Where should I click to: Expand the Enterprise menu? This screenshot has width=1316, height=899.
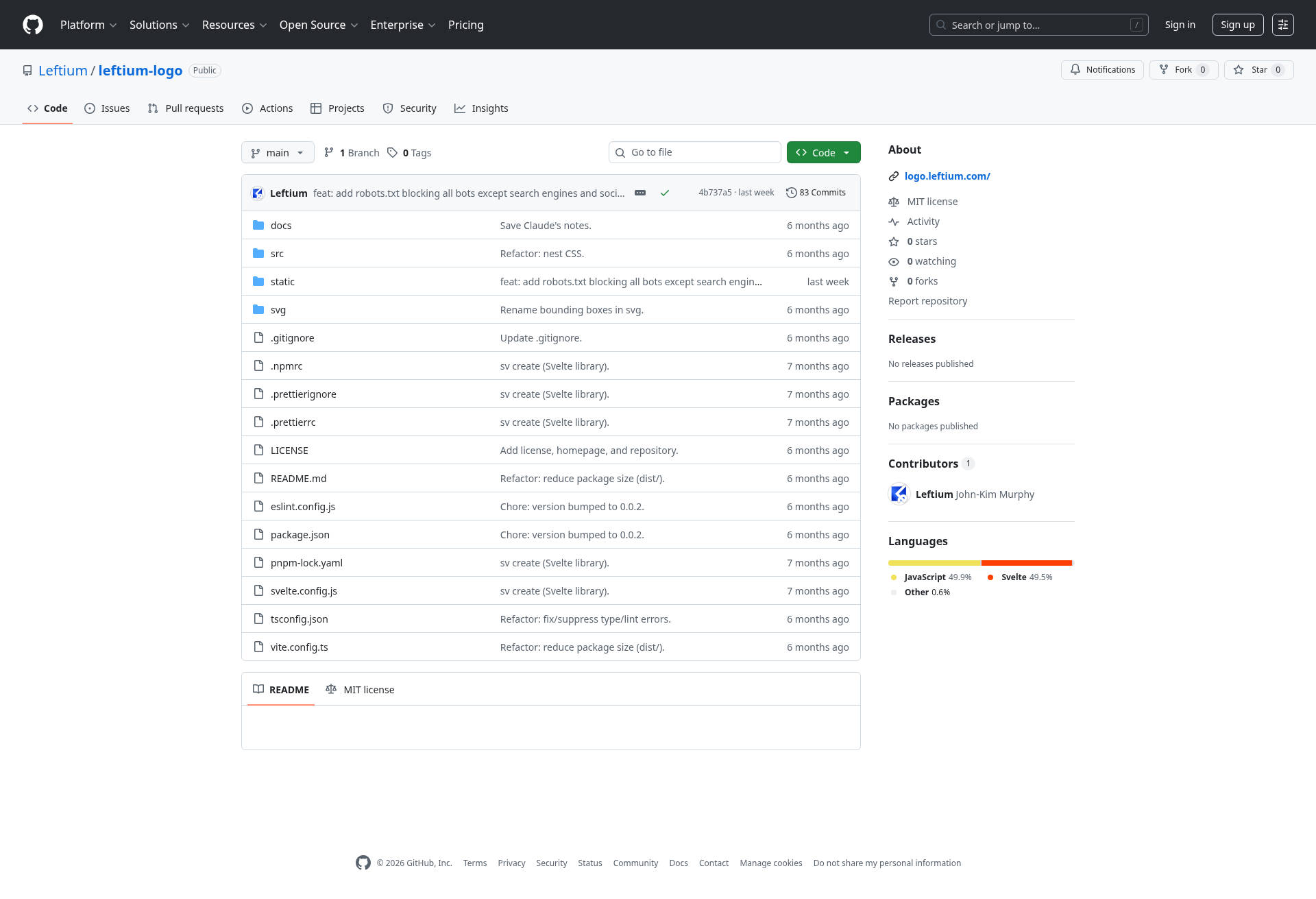[403, 25]
